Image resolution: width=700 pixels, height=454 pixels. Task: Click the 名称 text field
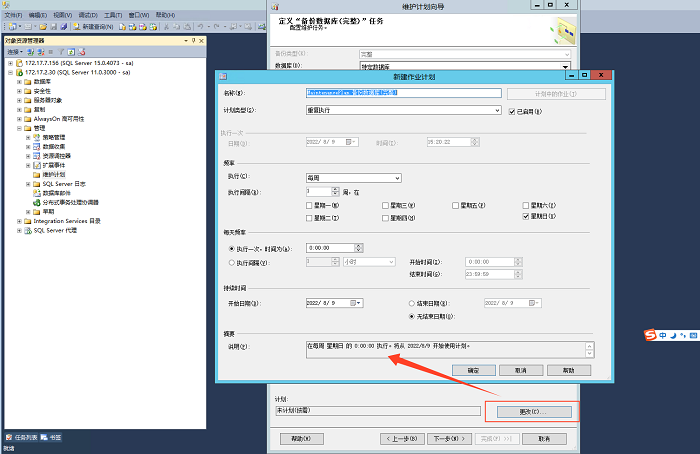402,93
